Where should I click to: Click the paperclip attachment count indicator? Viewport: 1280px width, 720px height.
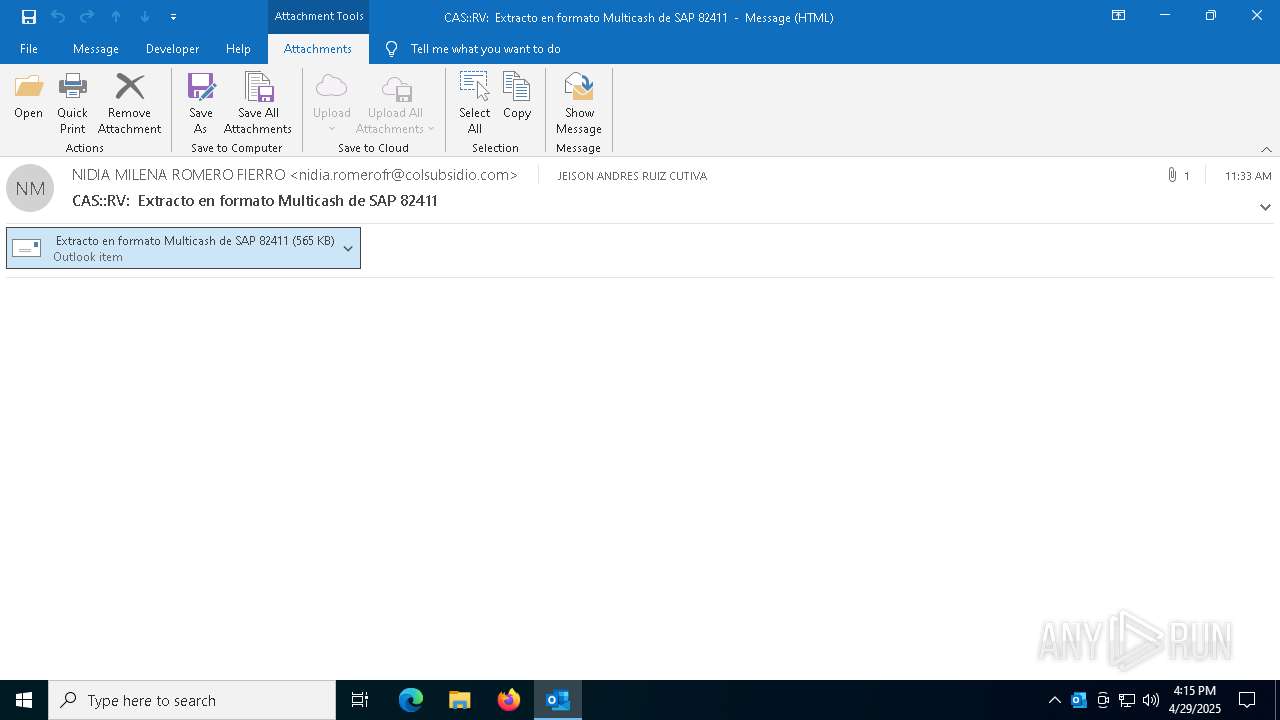click(x=1178, y=175)
